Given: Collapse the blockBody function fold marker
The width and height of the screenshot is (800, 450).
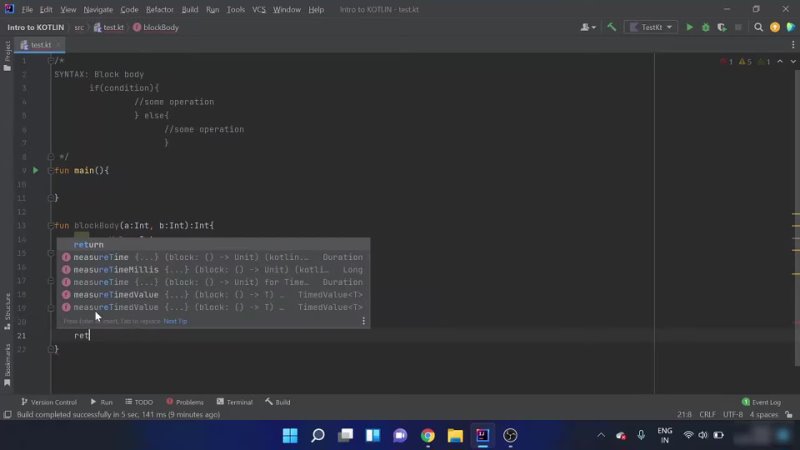Looking at the screenshot, I should coord(51,226).
